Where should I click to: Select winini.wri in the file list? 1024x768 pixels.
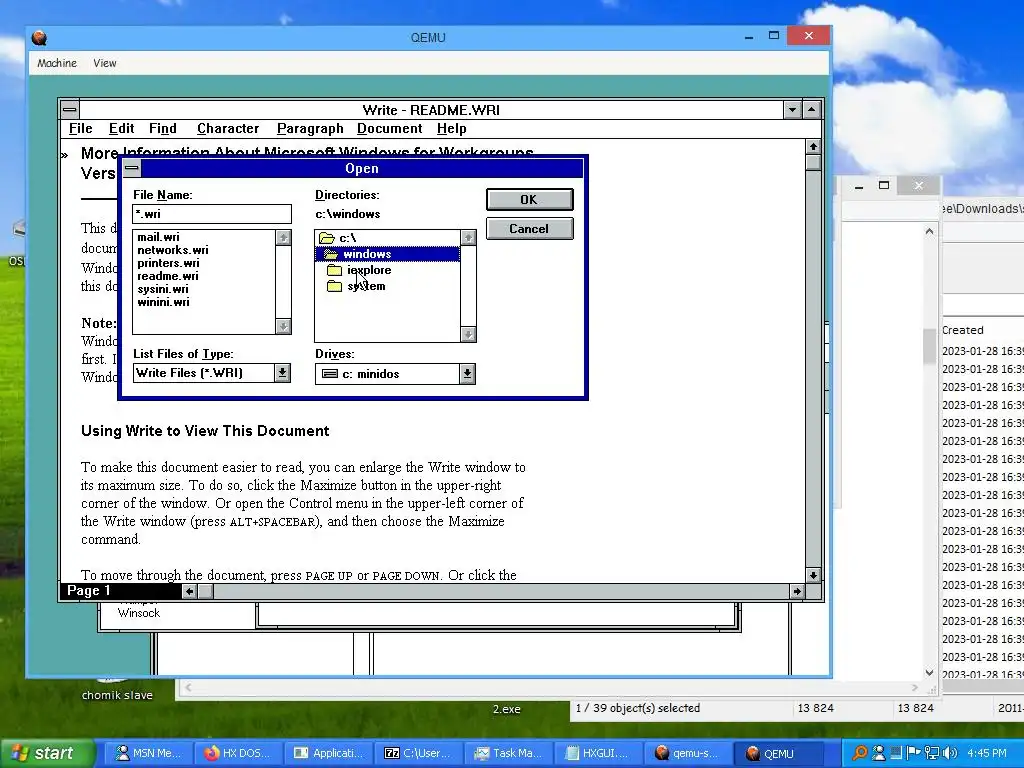(x=163, y=302)
